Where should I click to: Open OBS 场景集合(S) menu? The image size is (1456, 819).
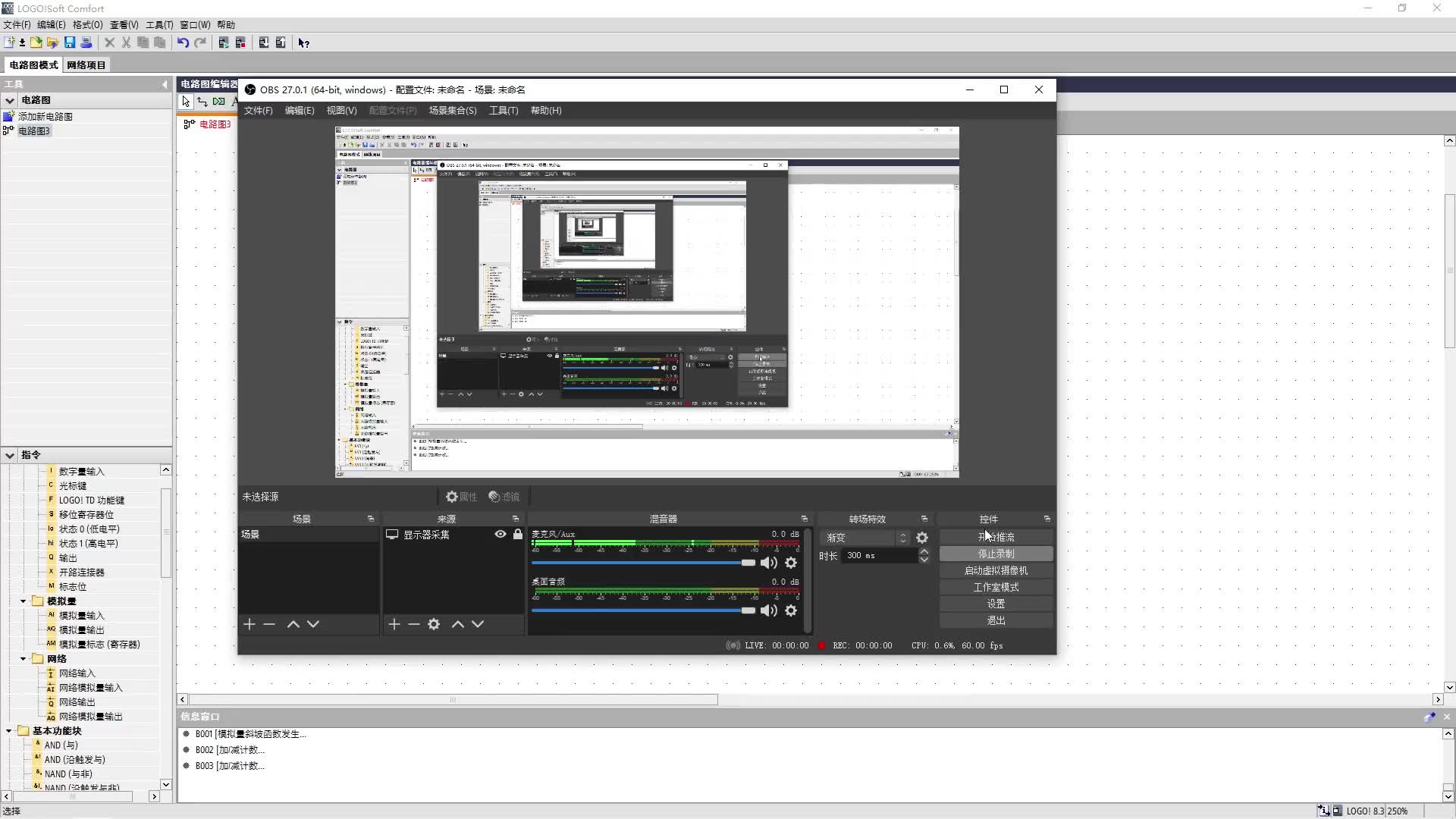pyautogui.click(x=453, y=111)
